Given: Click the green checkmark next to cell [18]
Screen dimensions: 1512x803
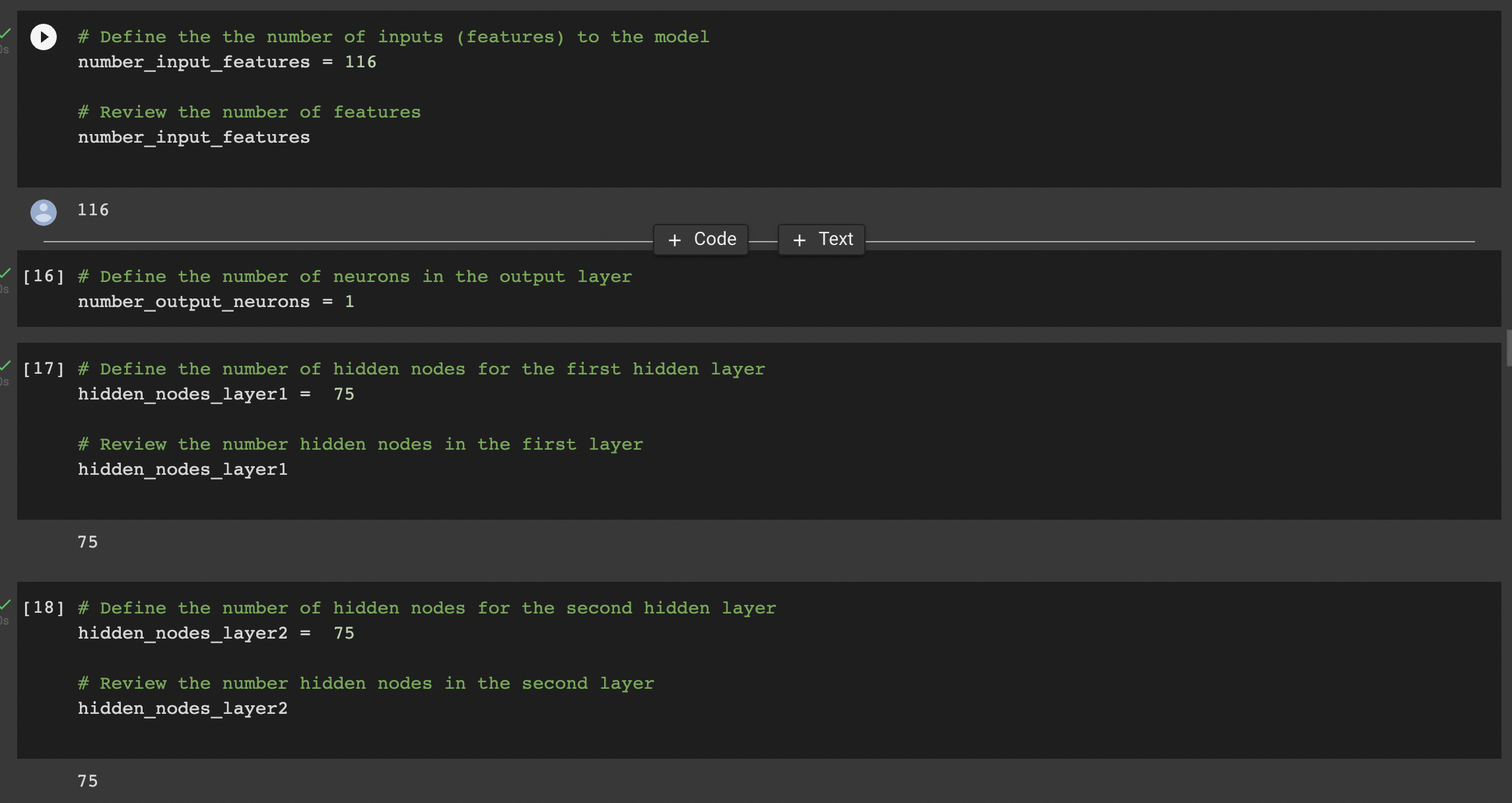Looking at the screenshot, I should click(5, 603).
